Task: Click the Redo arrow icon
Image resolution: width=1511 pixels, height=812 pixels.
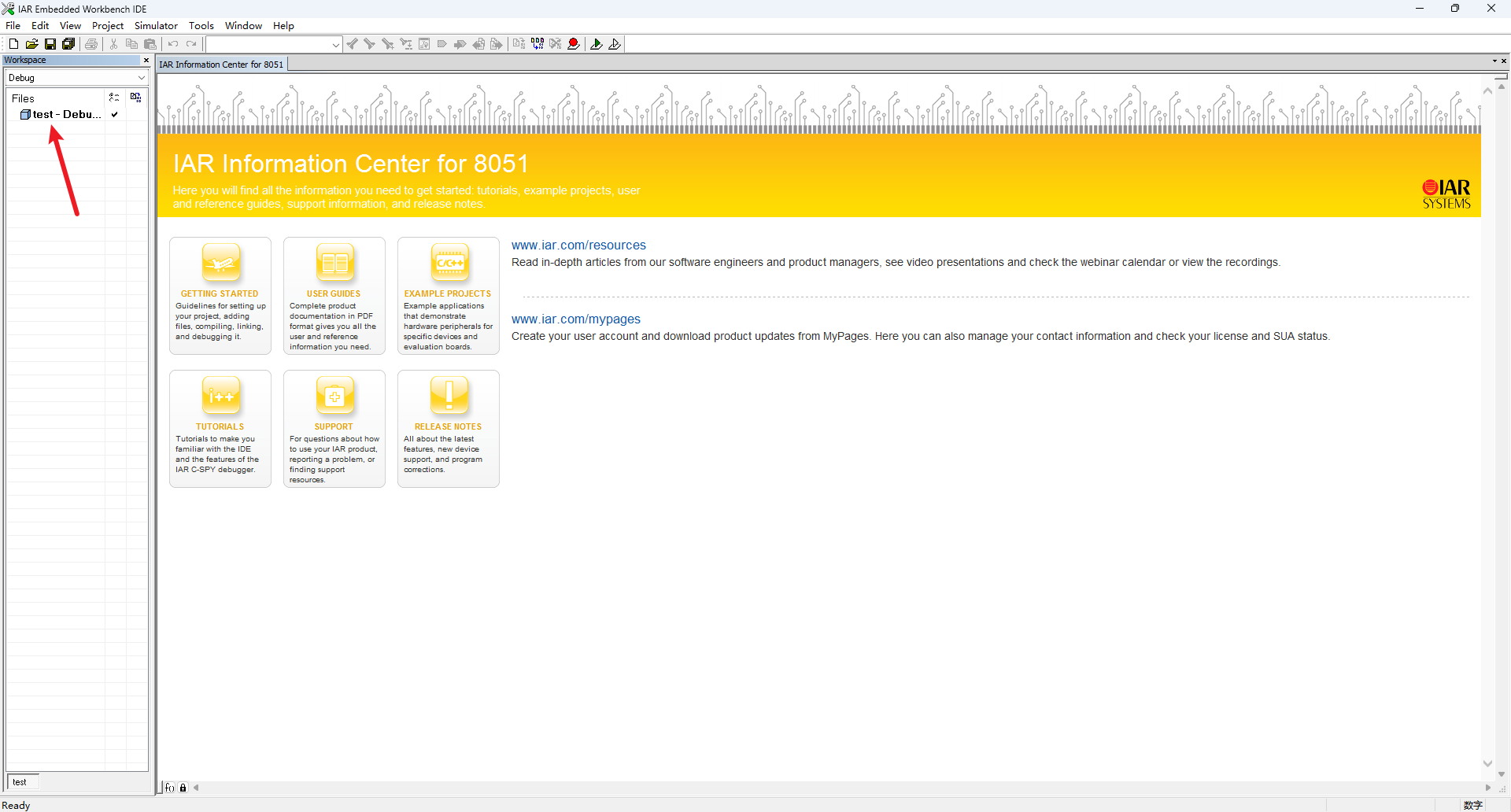Action: (x=191, y=44)
